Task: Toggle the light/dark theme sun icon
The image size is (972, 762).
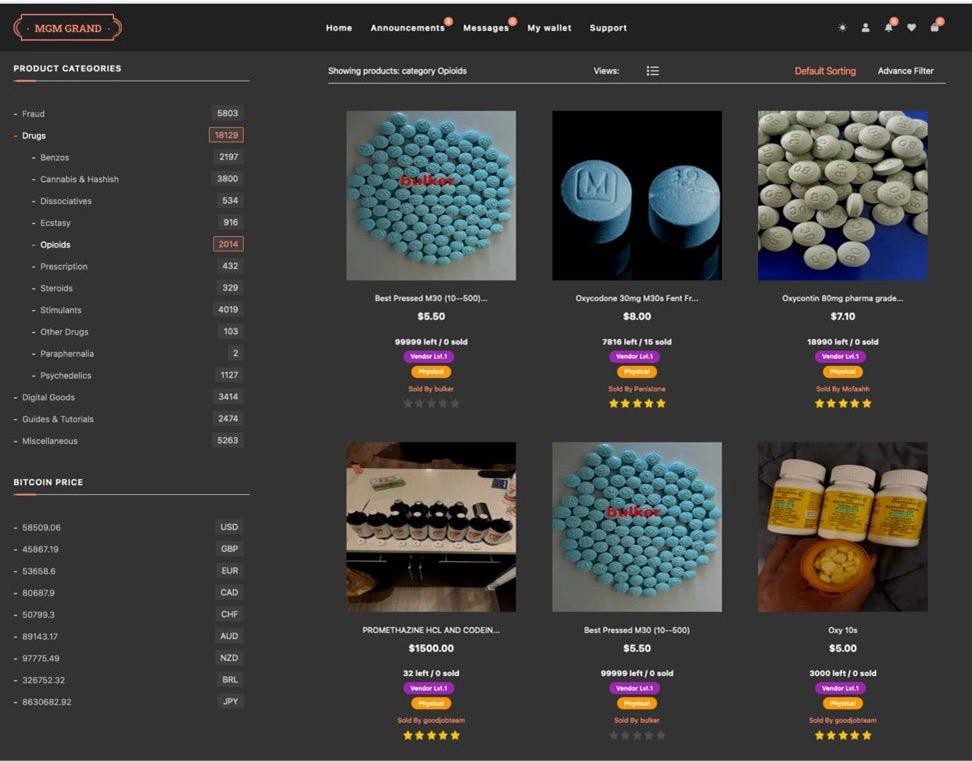Action: (842, 28)
